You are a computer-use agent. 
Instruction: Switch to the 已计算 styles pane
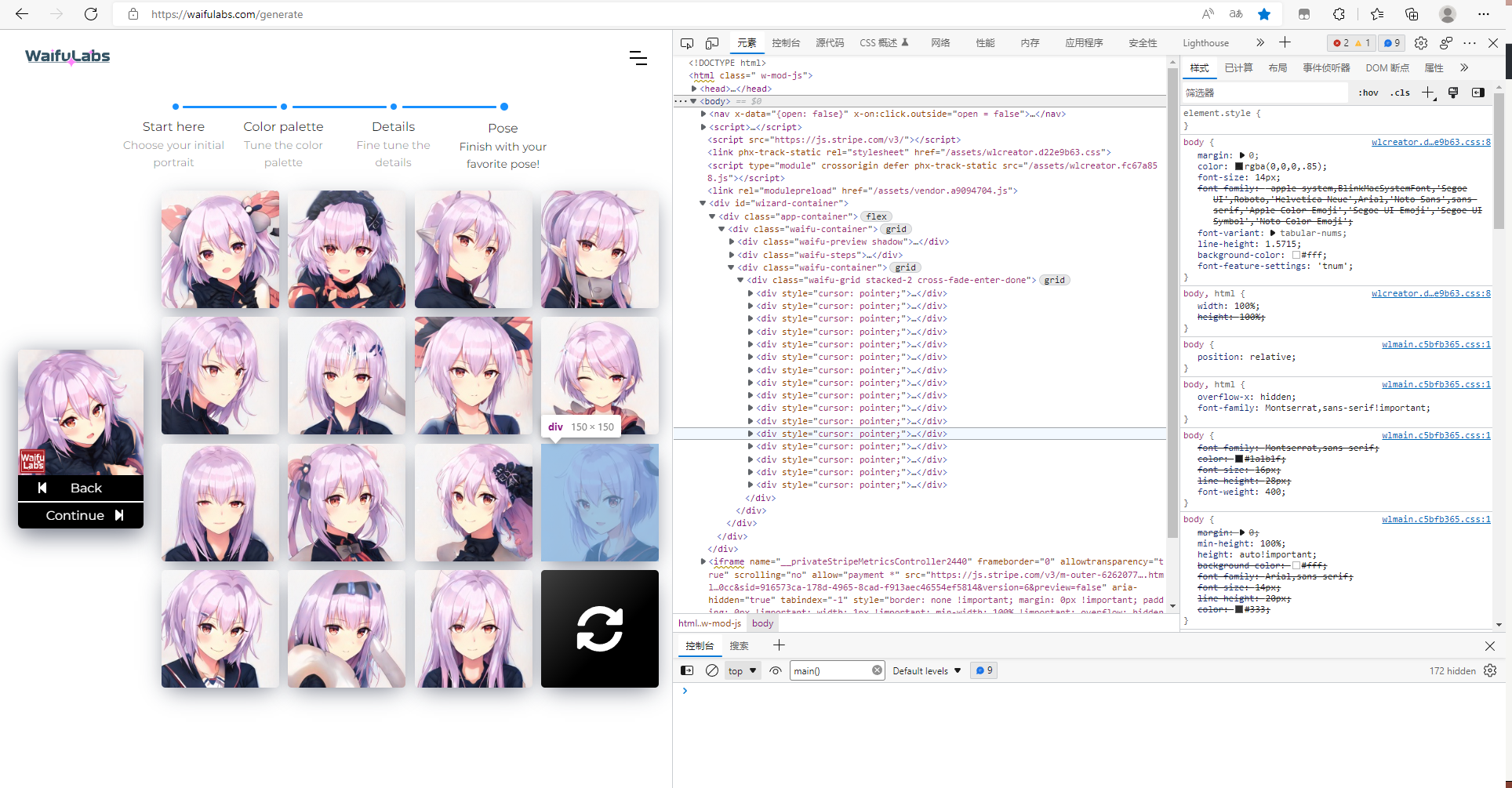tap(1238, 68)
